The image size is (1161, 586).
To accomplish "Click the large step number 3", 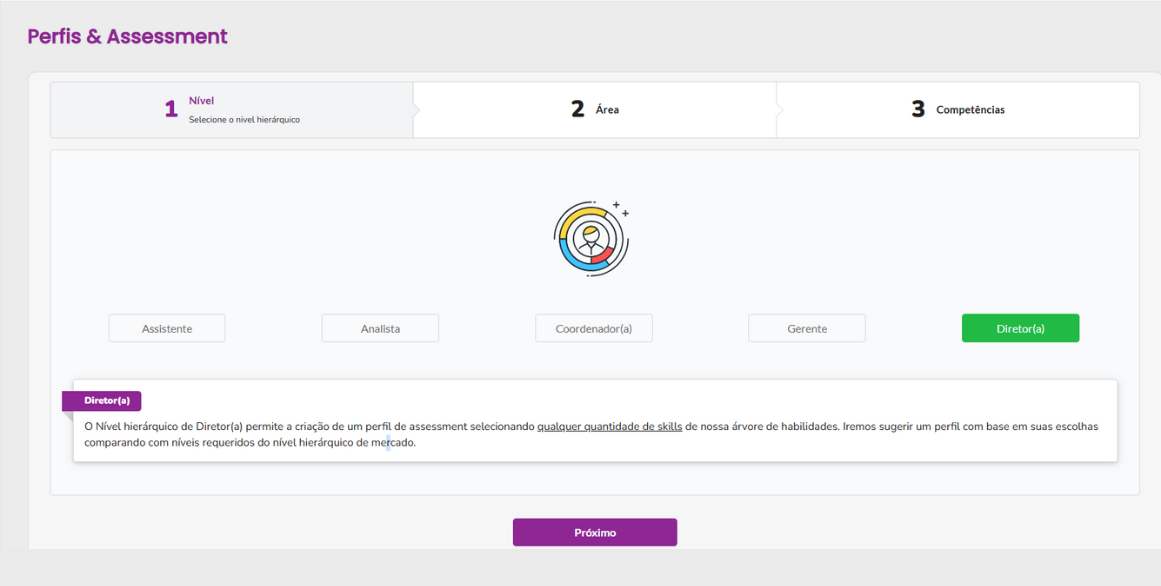I will (918, 110).
